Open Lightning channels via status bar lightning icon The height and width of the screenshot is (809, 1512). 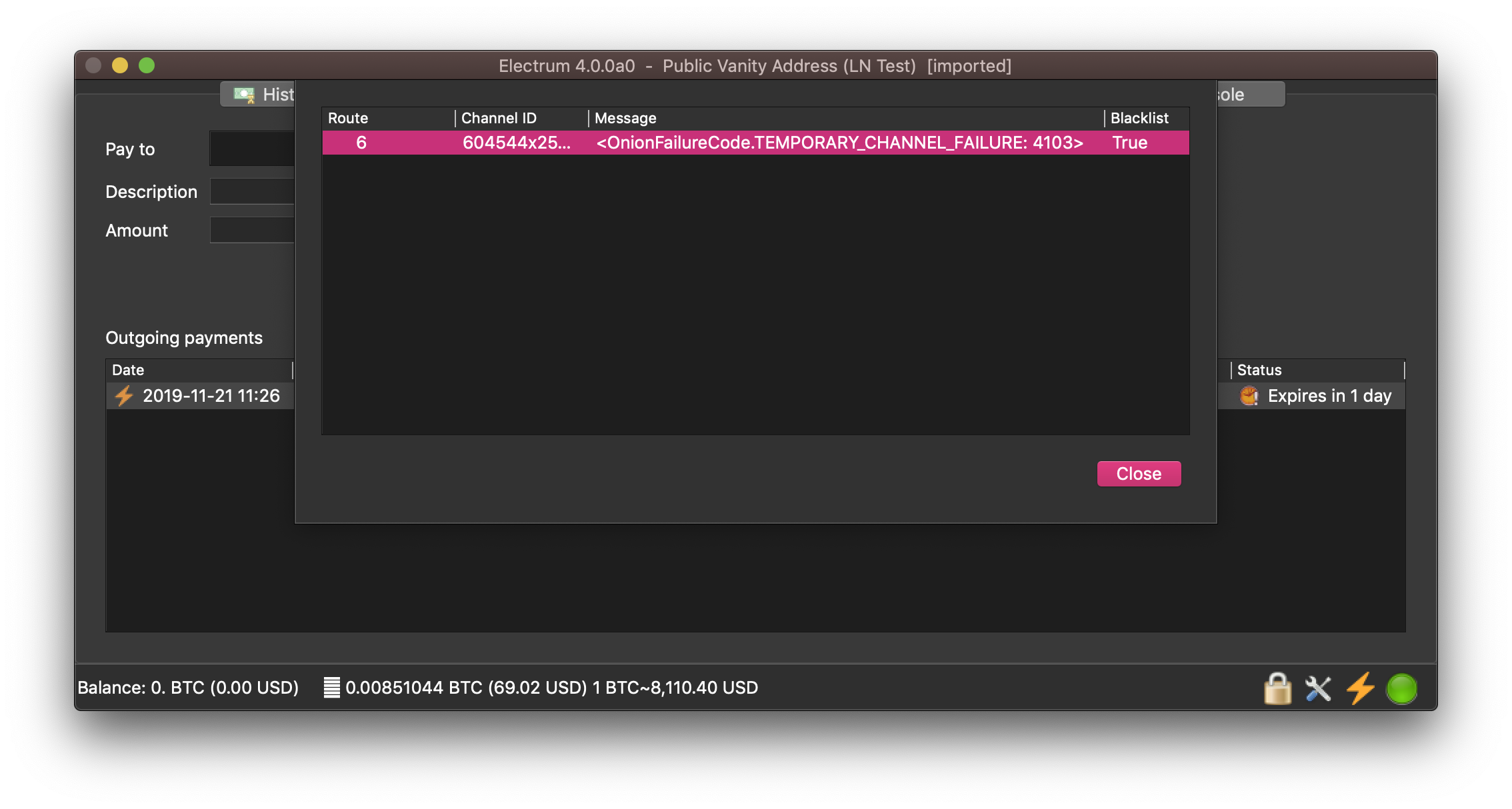(1360, 688)
